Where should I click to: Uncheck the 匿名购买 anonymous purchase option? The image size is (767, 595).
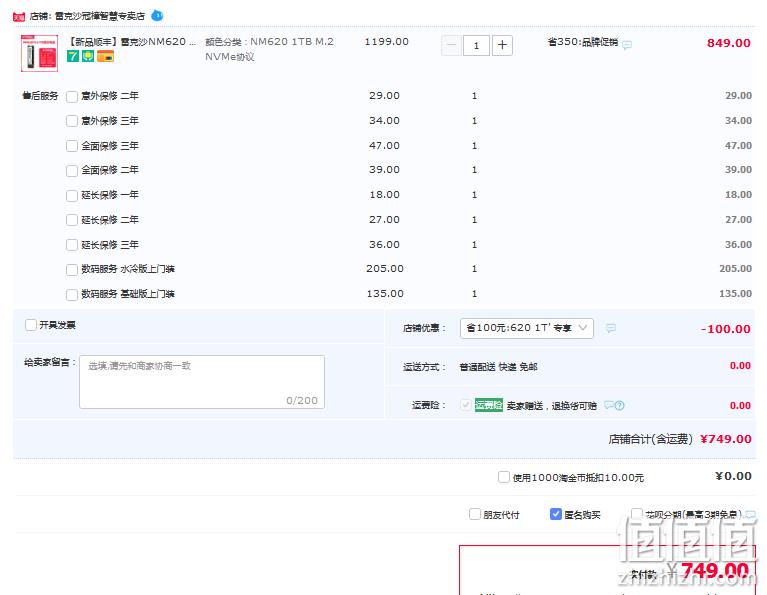coord(556,514)
